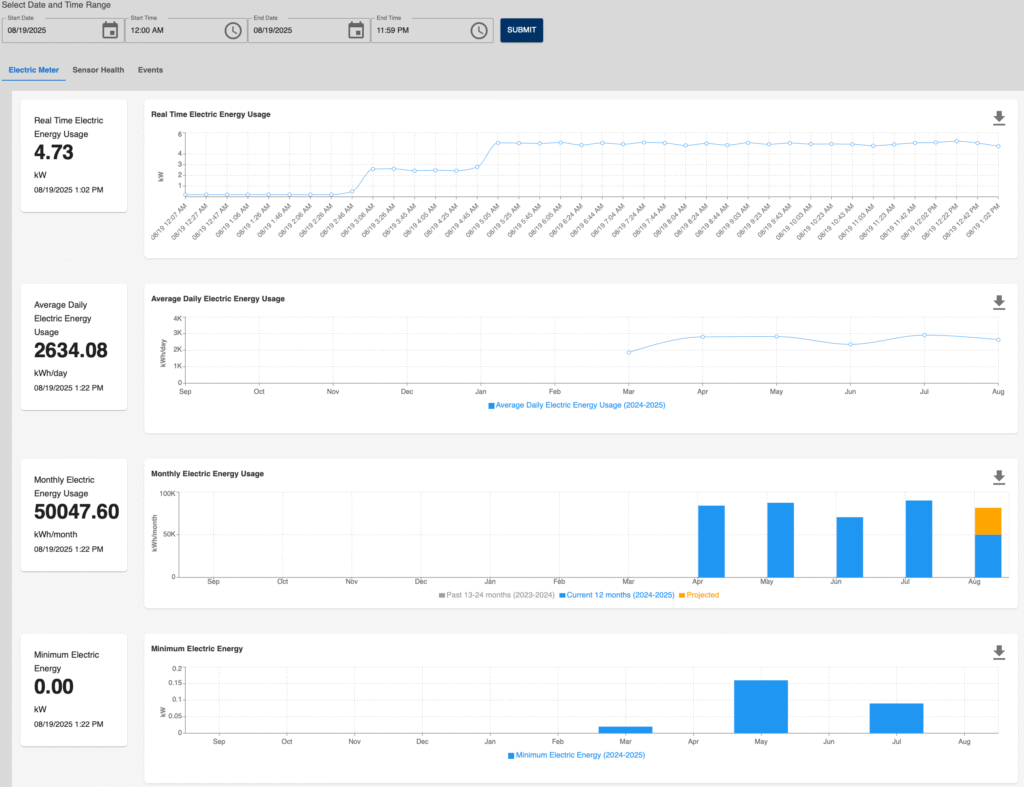The height and width of the screenshot is (787, 1024).
Task: Select the Electric Meter tab
Action: (33, 70)
